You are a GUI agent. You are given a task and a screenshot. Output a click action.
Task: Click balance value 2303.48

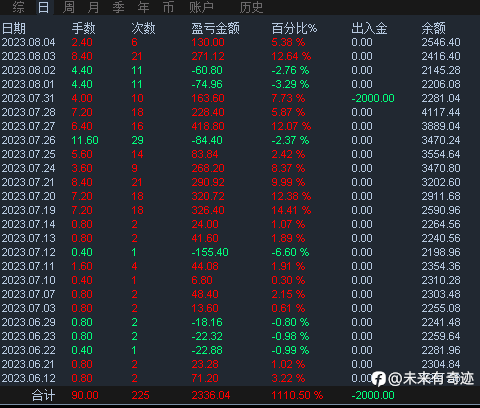(441, 294)
